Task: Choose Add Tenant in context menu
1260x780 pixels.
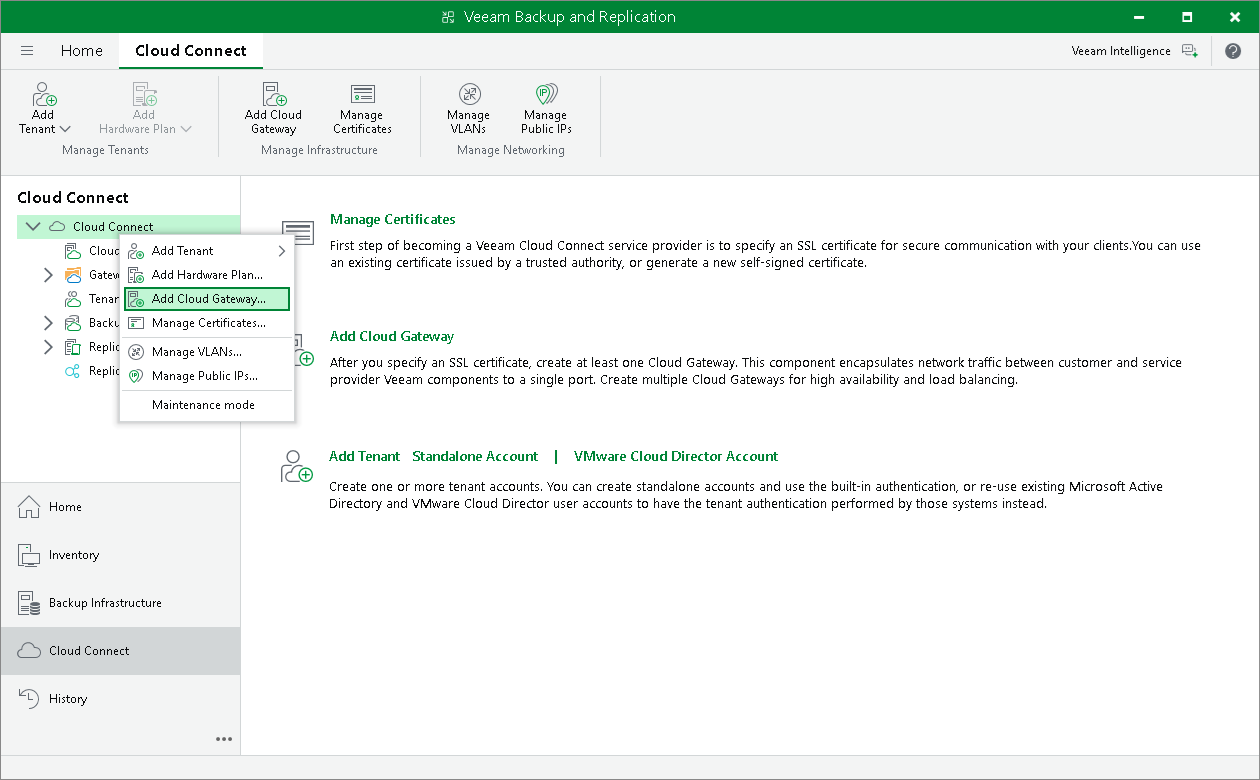Action: coord(206,251)
